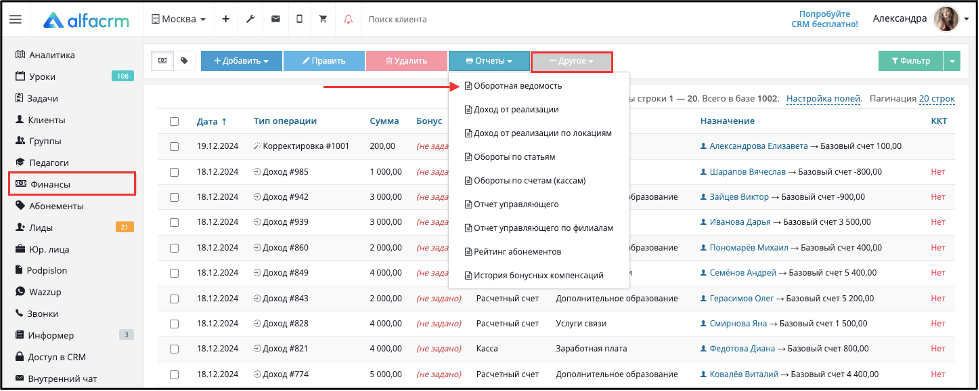Check the Корректировка #1001 row checkbox

pos(175,146)
